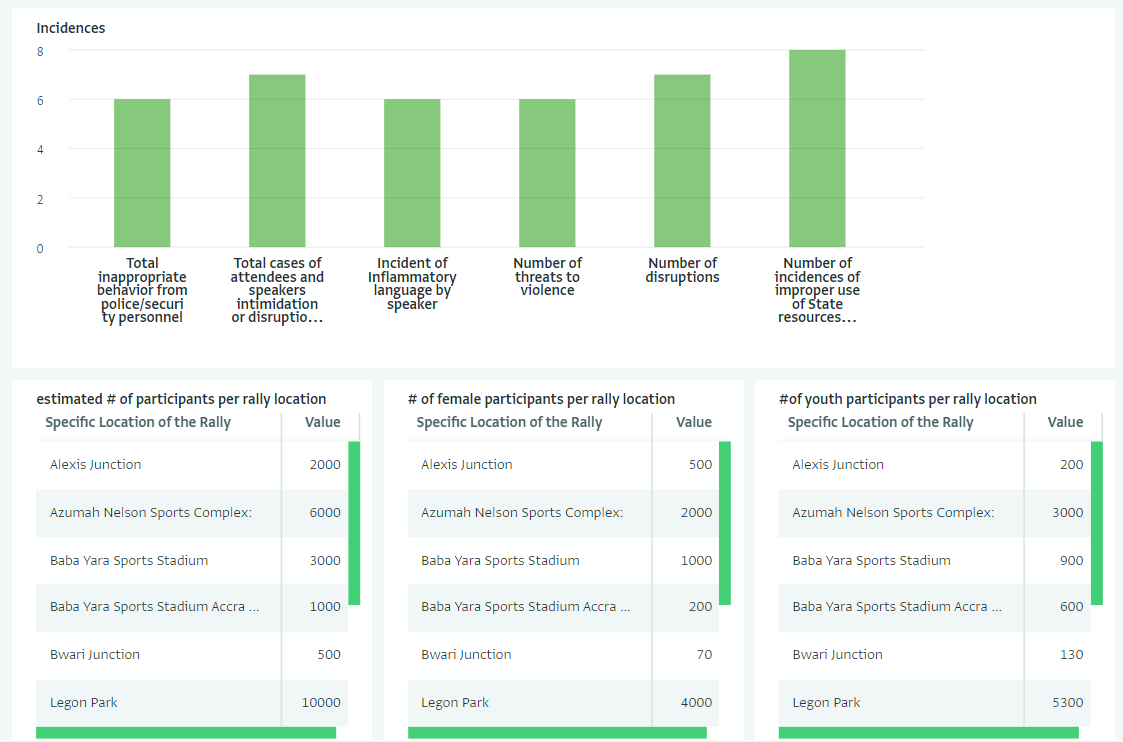Click value 2000 in female participants table
Viewport: 1123px width, 742px height.
[696, 512]
